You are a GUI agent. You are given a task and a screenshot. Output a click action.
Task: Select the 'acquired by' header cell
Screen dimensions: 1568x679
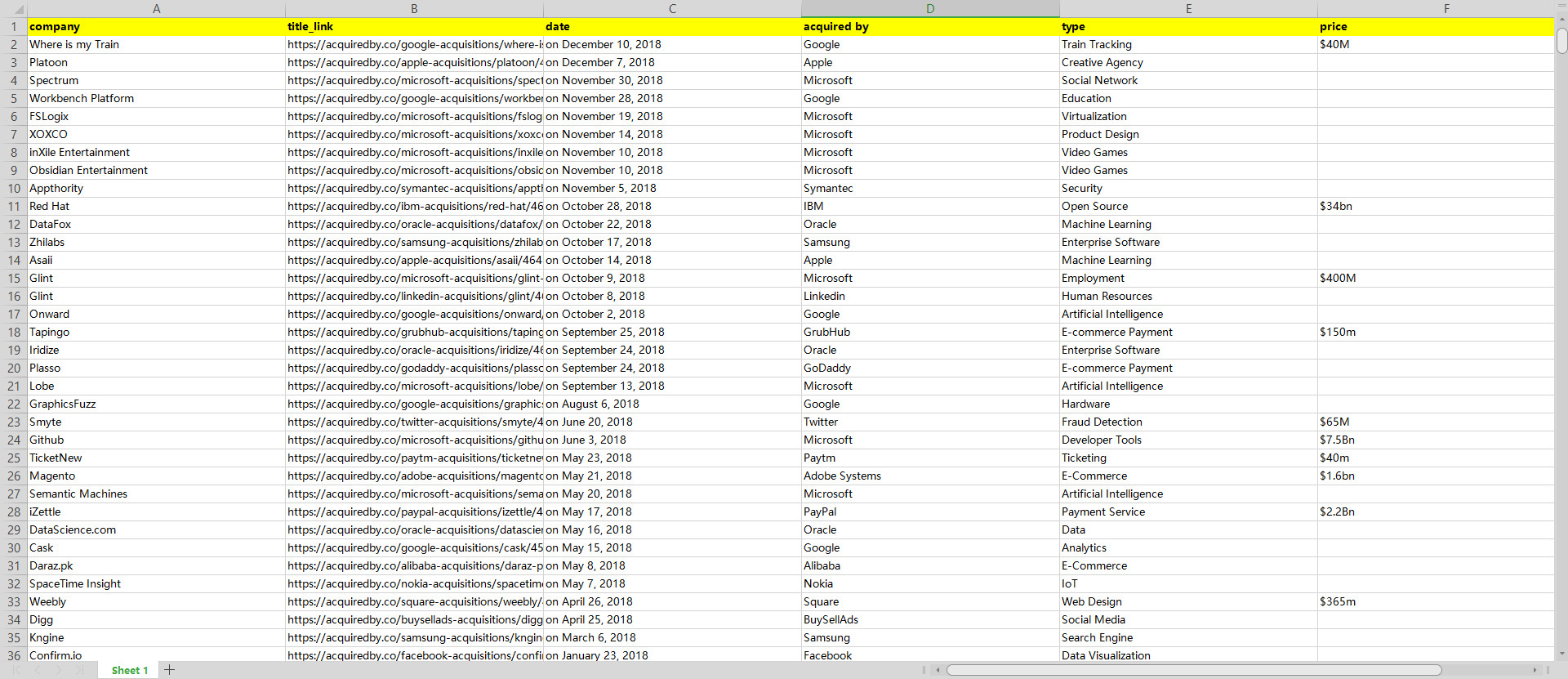(929, 27)
